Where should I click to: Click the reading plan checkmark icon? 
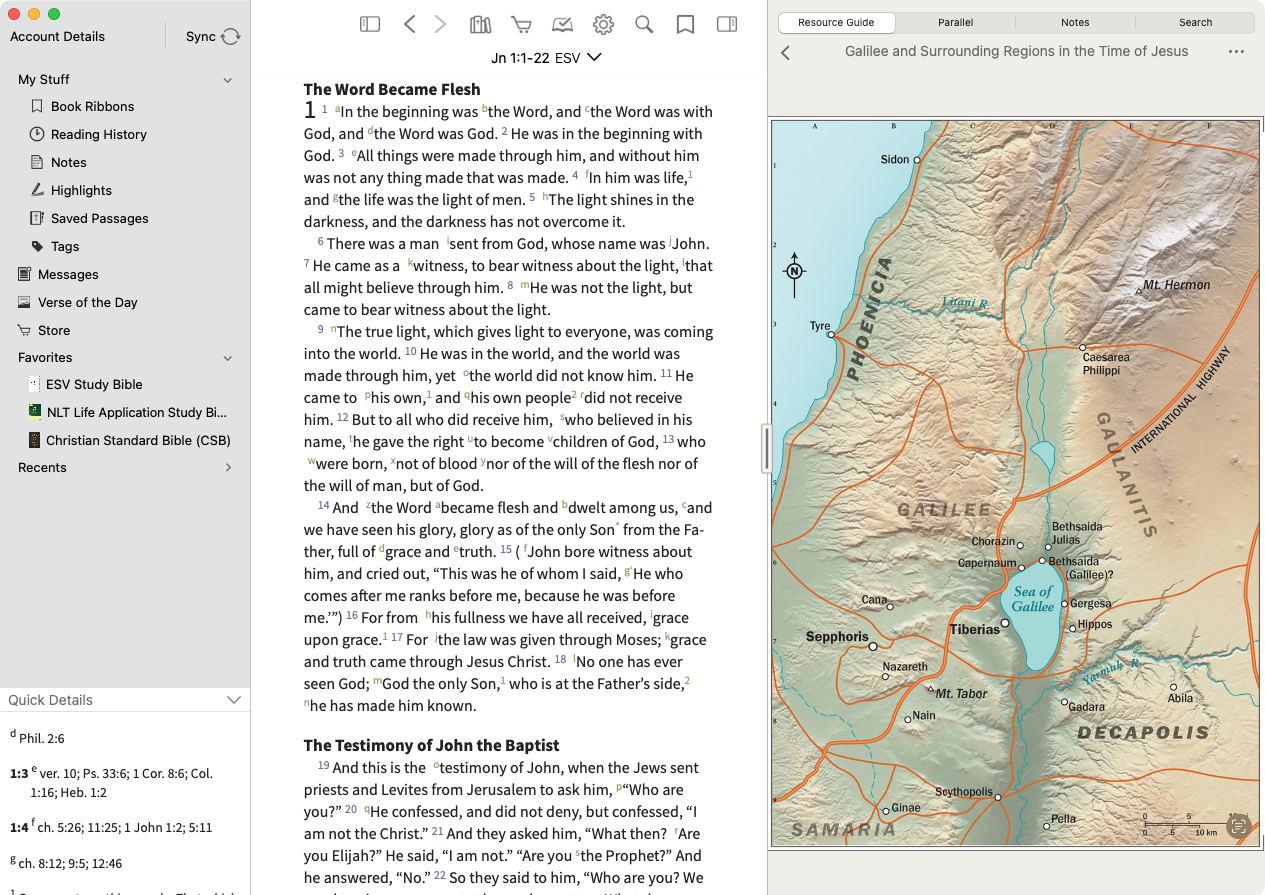(562, 24)
